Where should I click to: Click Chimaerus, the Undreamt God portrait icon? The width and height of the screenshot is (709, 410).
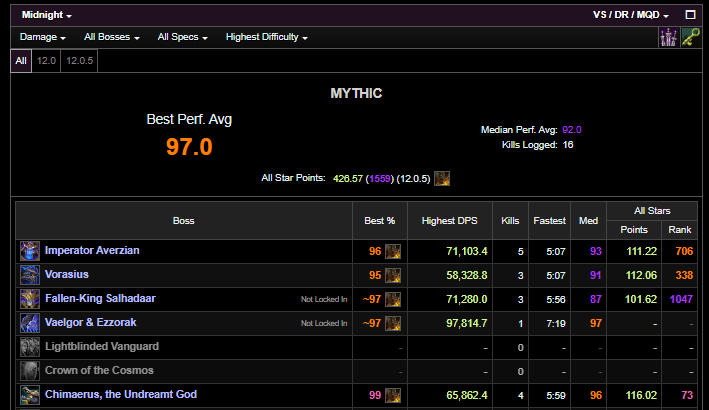30,395
